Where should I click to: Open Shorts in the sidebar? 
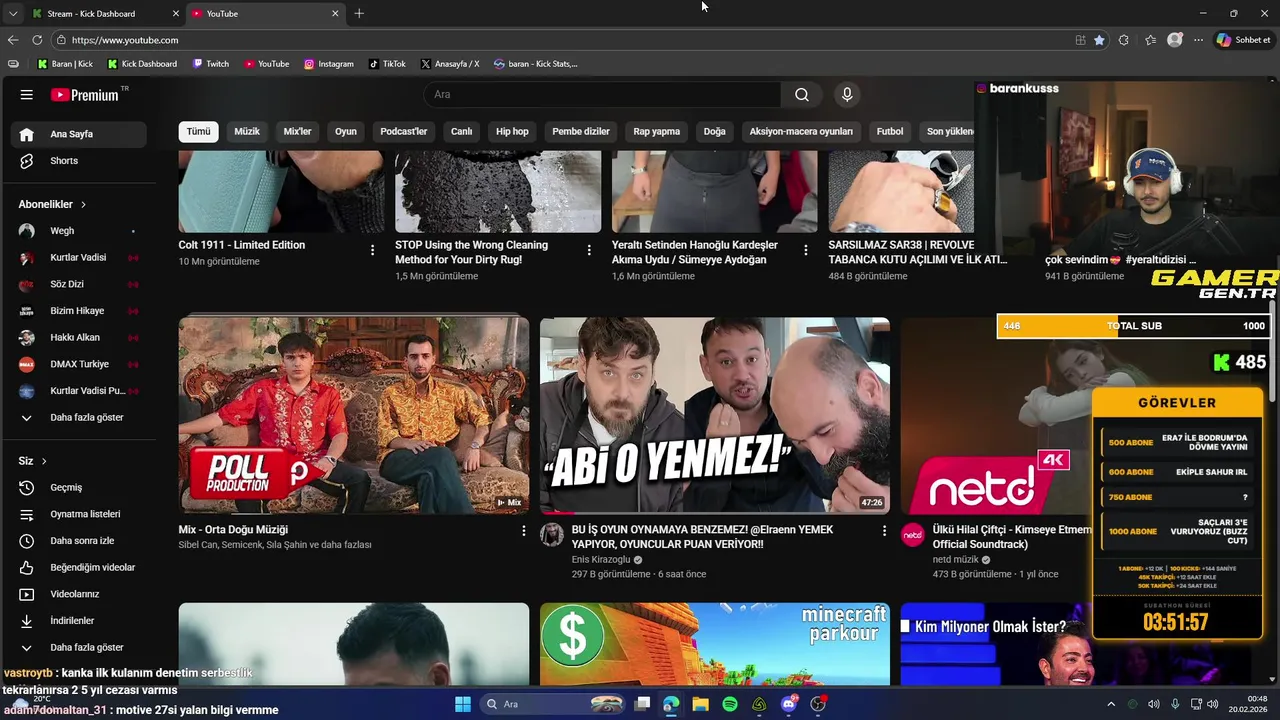(79, 161)
